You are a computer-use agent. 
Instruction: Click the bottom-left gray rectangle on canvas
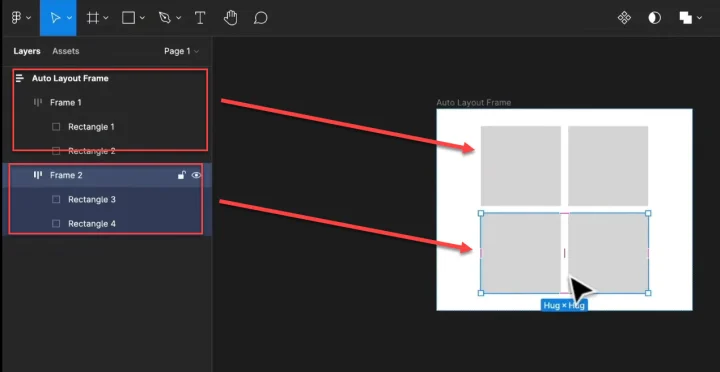pyautogui.click(x=521, y=253)
